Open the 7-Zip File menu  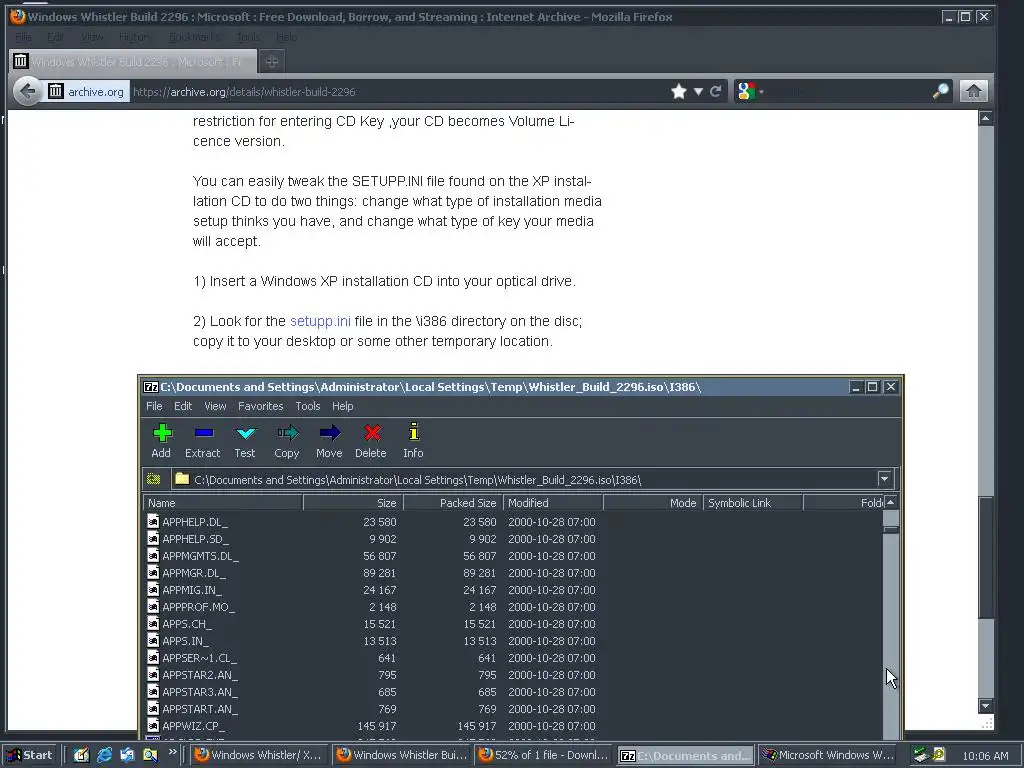pos(154,406)
